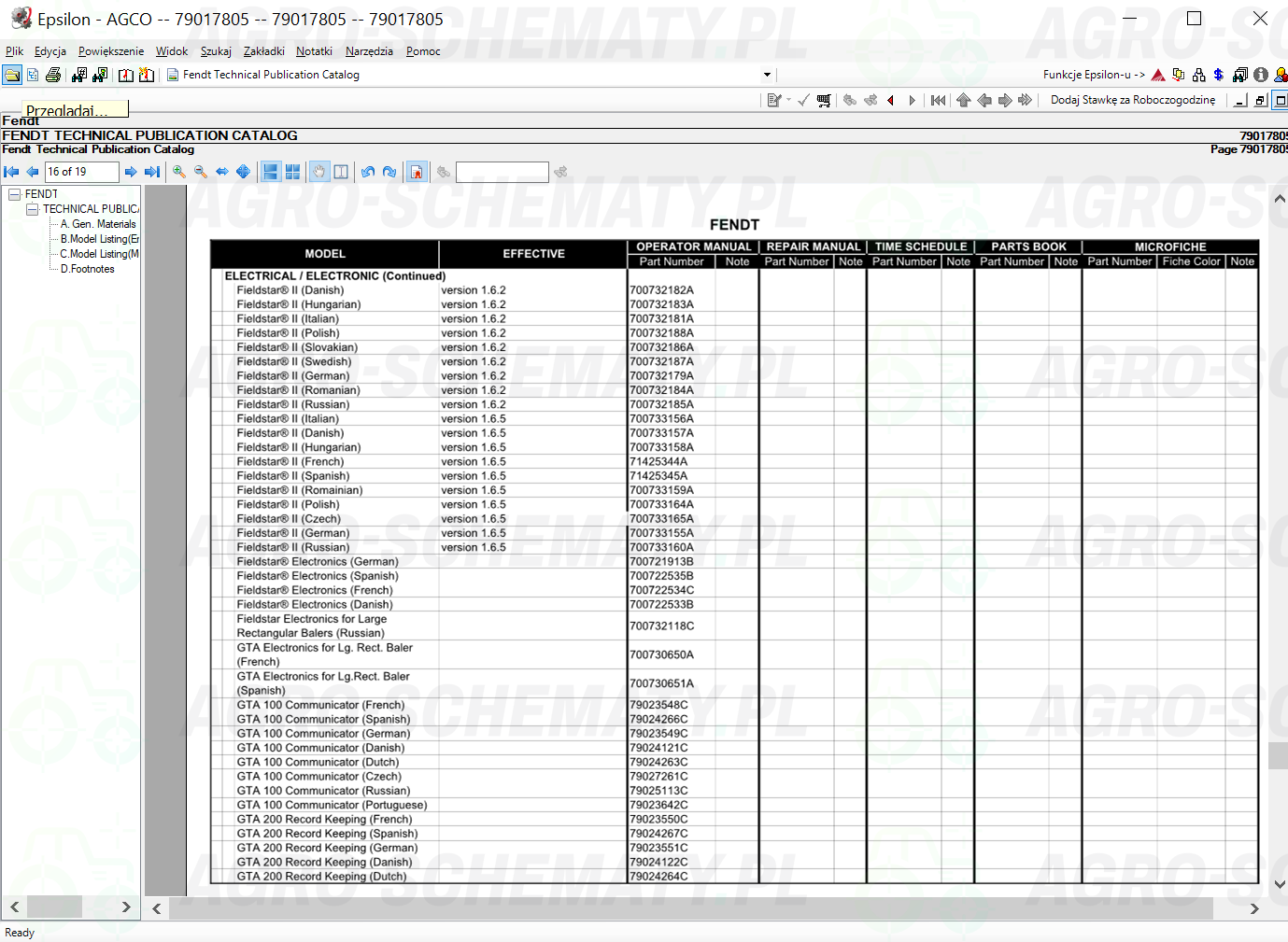The image size is (1288, 942).
Task: Click part number 700732182A
Action: pos(662,290)
